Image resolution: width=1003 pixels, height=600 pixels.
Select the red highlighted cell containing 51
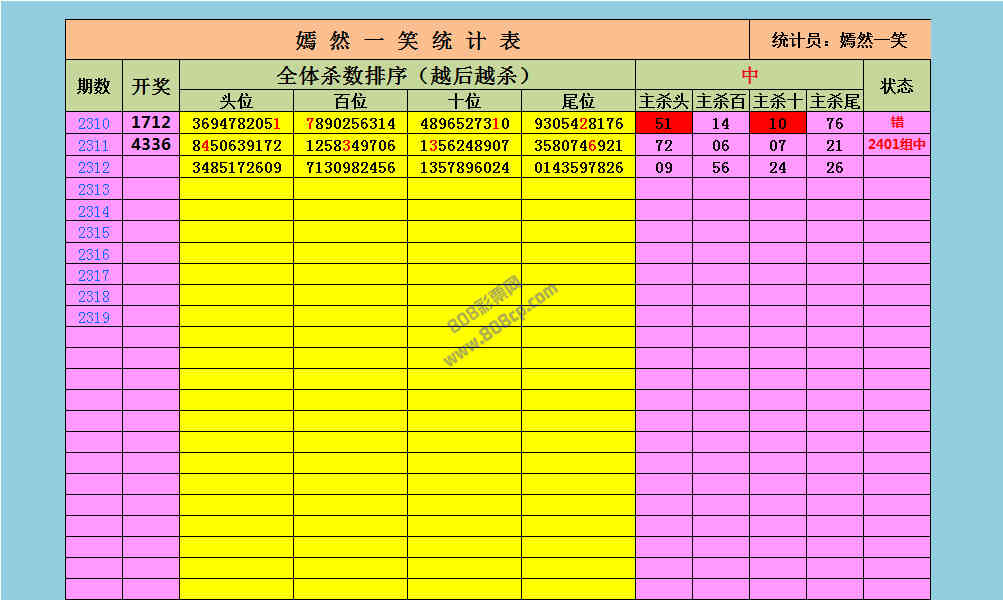[663, 124]
